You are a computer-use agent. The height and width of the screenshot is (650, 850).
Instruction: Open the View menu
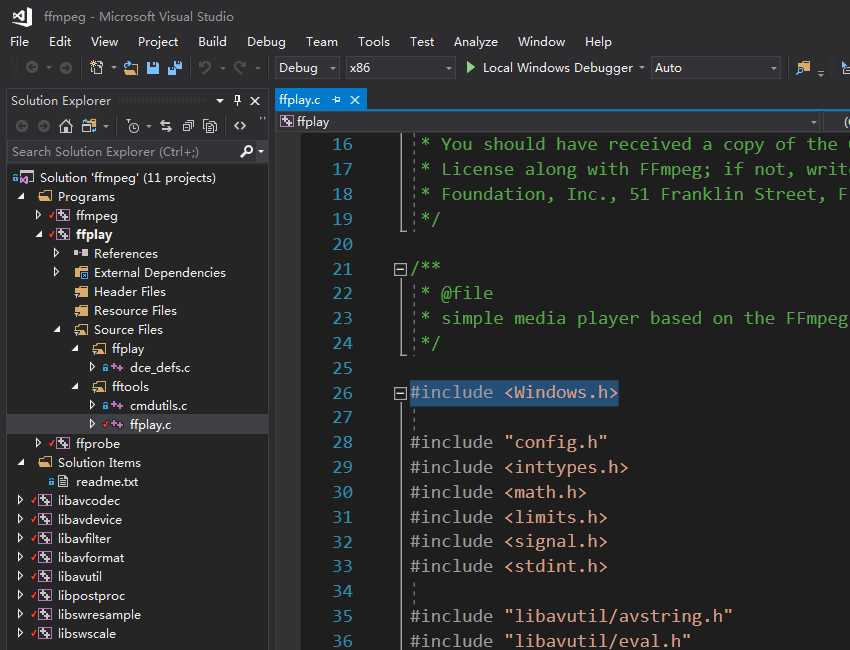click(104, 42)
